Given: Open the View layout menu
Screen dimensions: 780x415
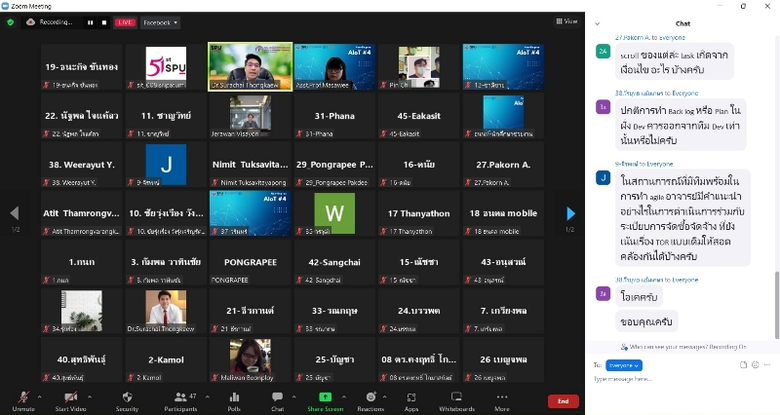Looking at the screenshot, I should click(x=570, y=21).
